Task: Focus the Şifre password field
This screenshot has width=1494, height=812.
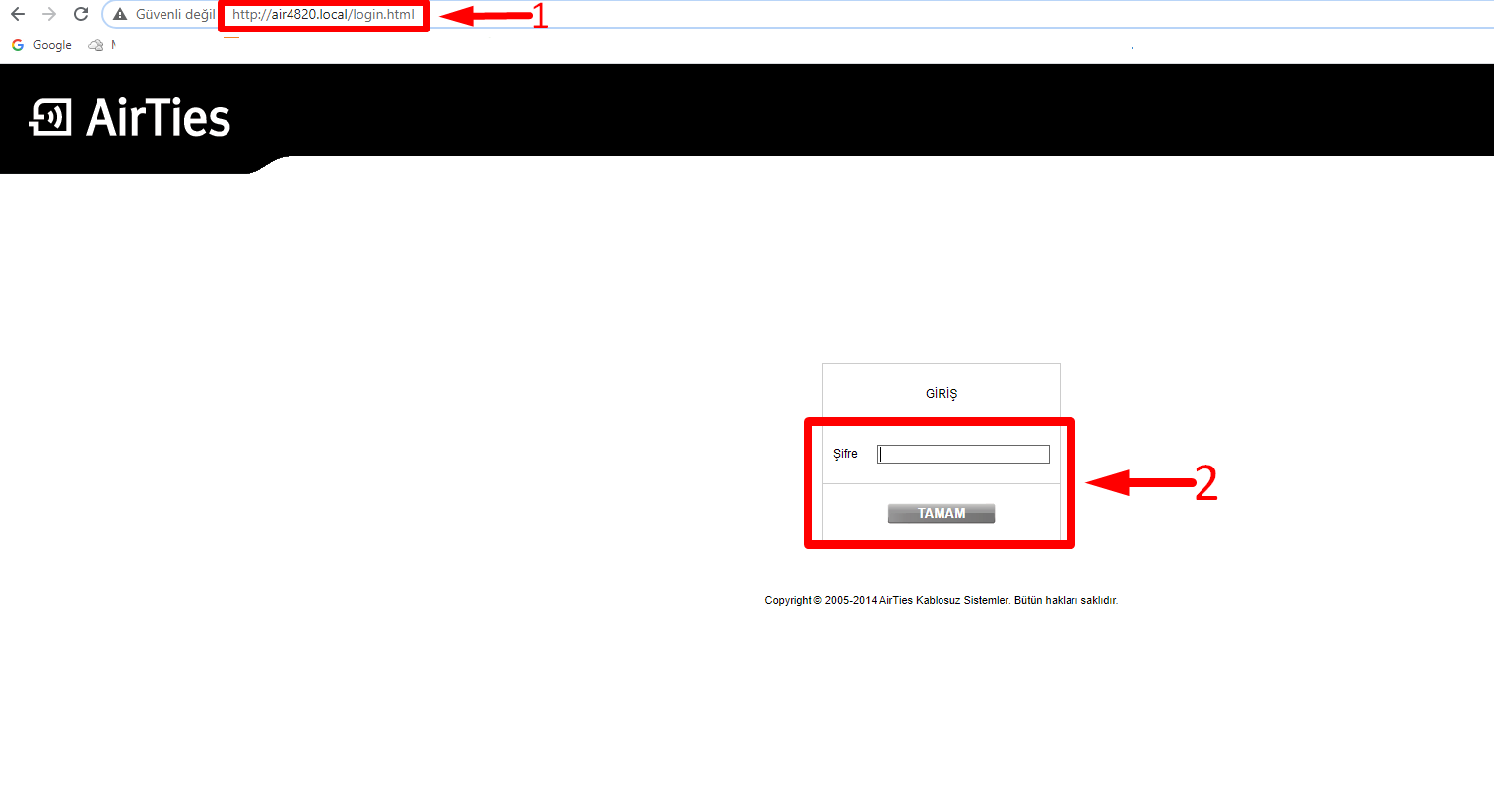Action: tap(963, 454)
